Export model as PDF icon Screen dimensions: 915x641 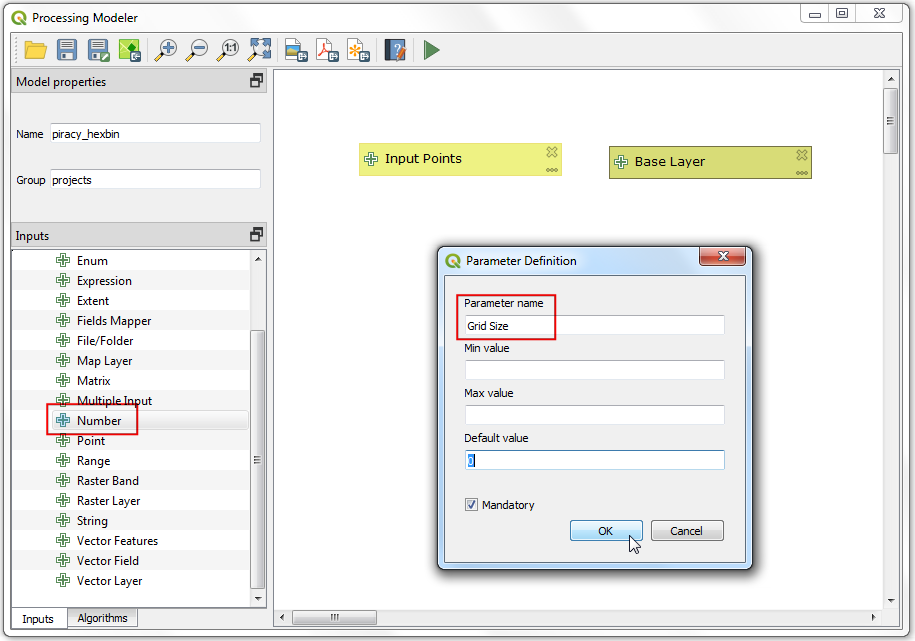[x=327, y=50]
